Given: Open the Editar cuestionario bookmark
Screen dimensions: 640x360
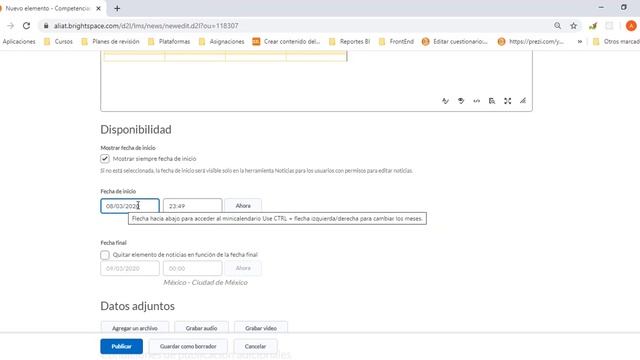Looking at the screenshot, I should (x=455, y=42).
